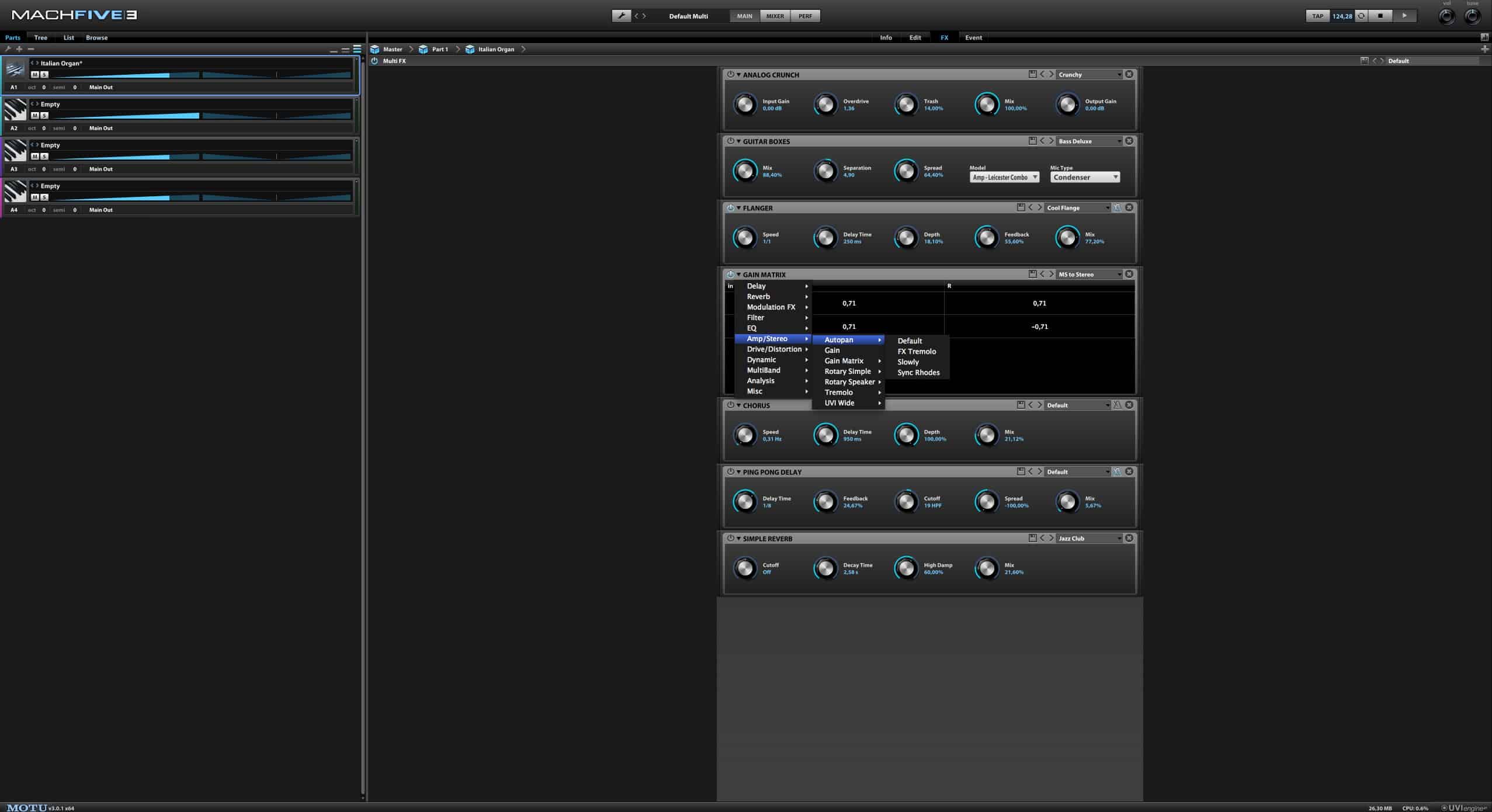Open the wrench settings button beside Default Multi
This screenshot has width=1492, height=812.
coord(621,16)
